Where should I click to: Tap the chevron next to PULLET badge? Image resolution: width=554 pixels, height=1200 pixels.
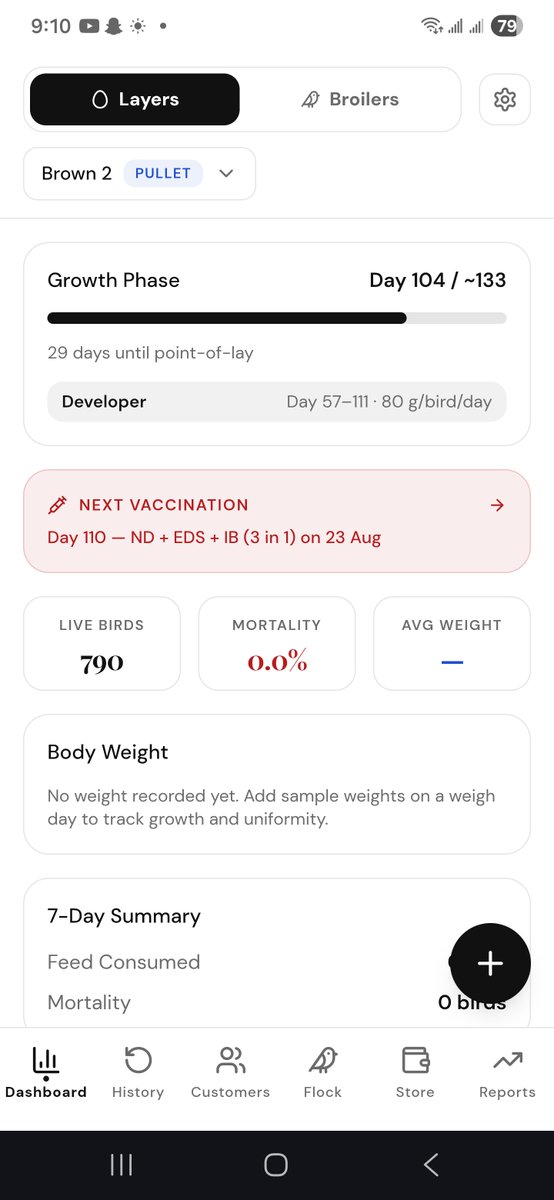click(x=227, y=174)
